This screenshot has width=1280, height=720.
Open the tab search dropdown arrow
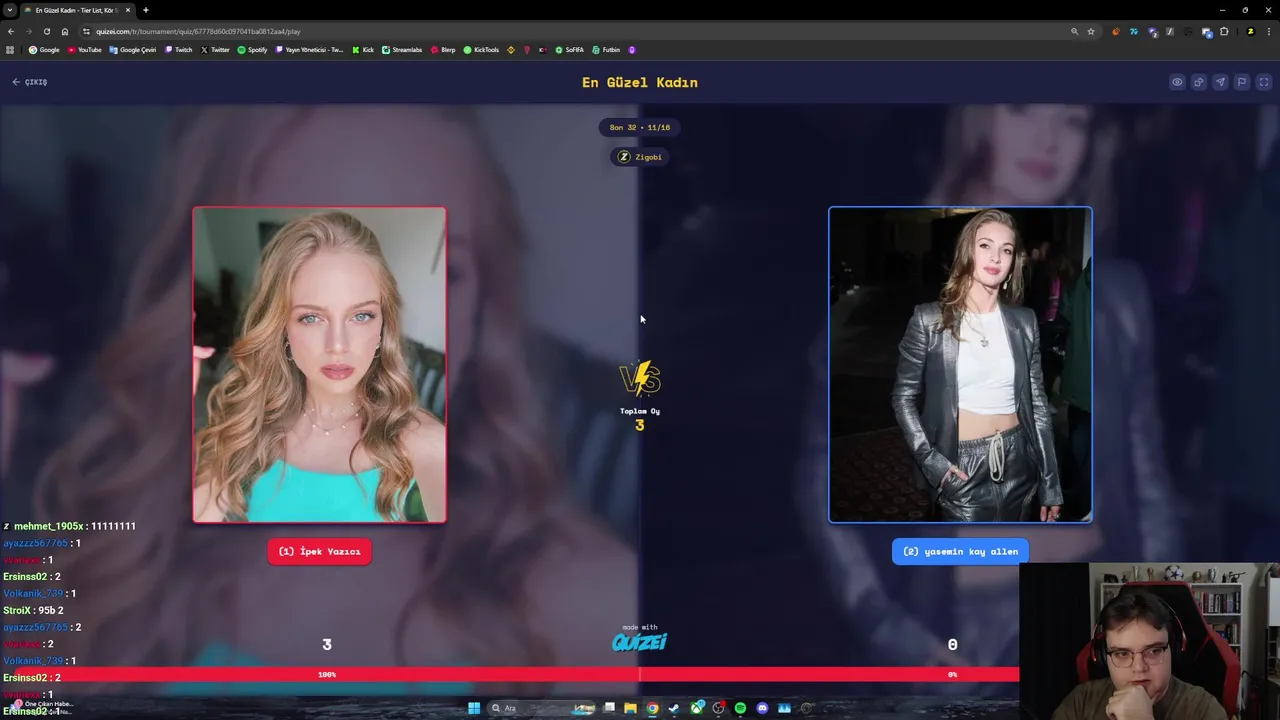click(9, 10)
